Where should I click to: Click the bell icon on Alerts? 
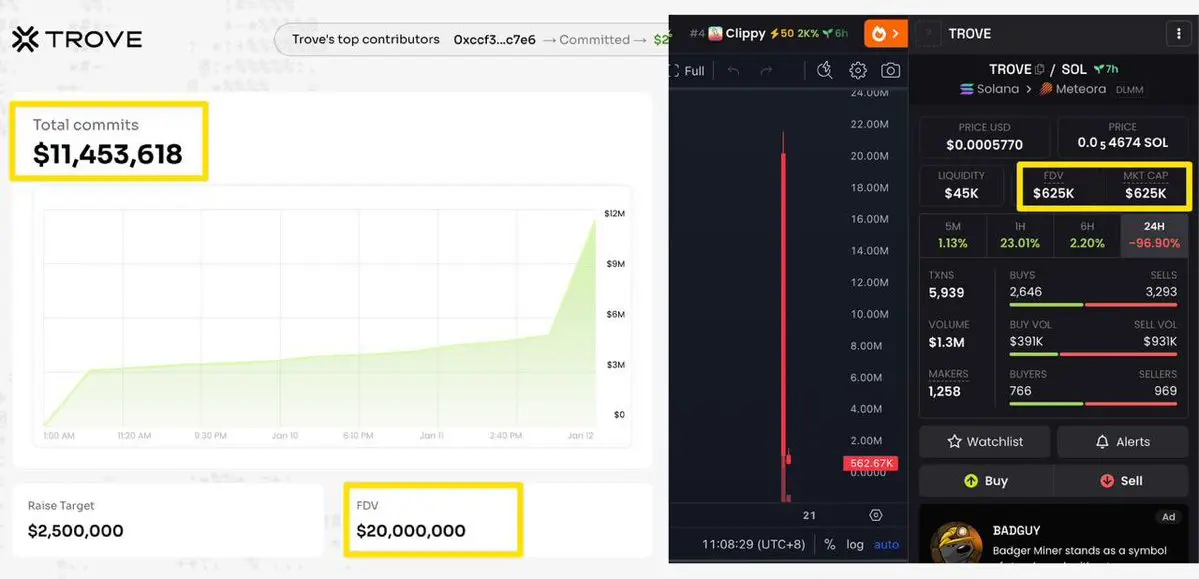[x=1102, y=441]
